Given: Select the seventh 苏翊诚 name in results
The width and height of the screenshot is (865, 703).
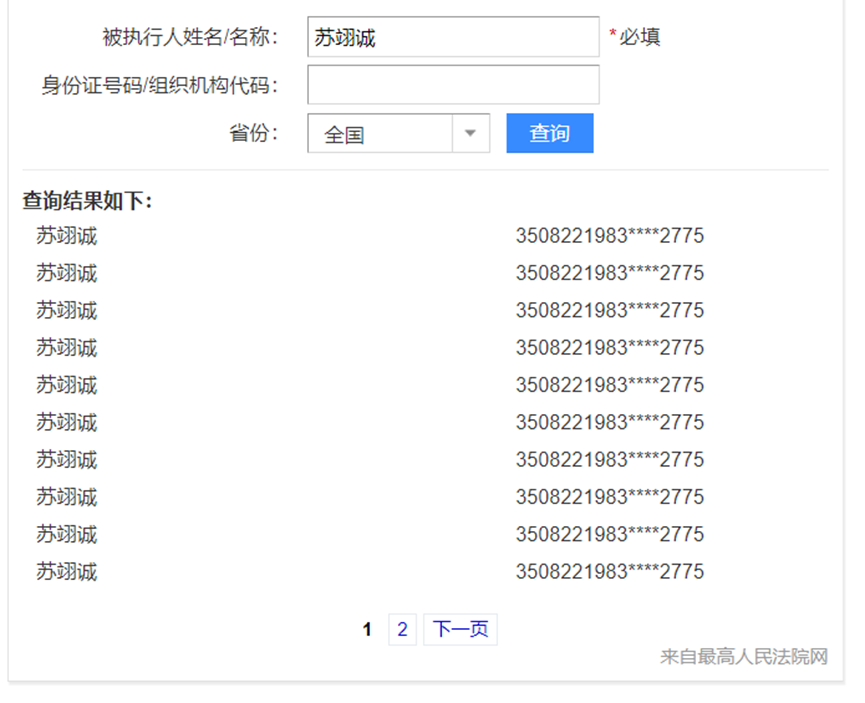Looking at the screenshot, I should point(67,460).
